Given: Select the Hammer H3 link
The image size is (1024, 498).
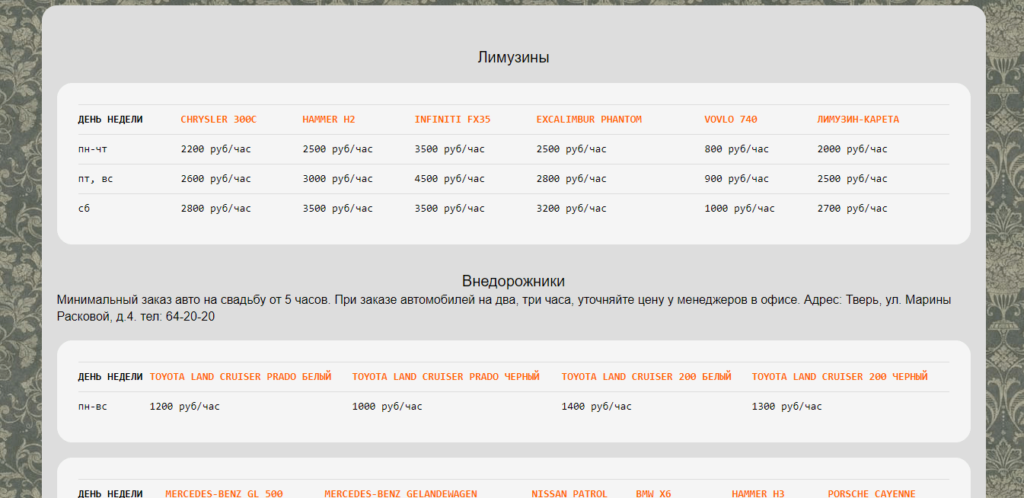Looking at the screenshot, I should [759, 493].
